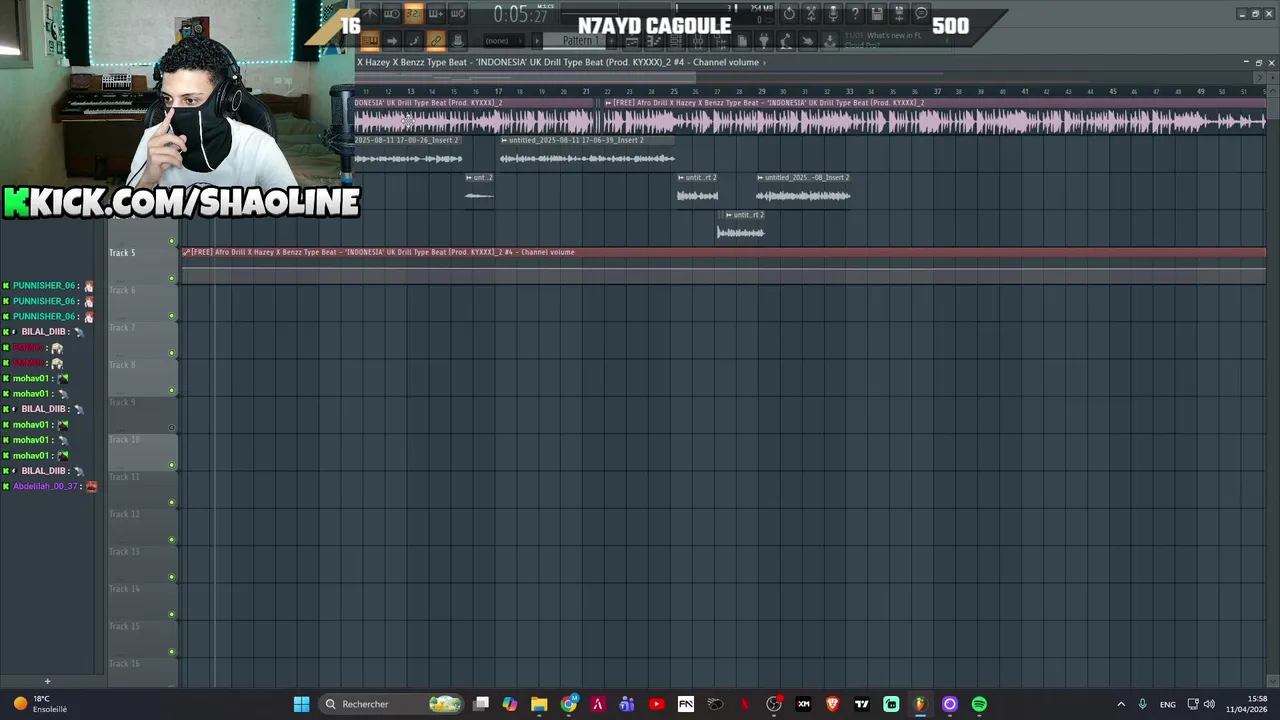Toggle the metronome icon in FL Studio
The image size is (1280, 720).
click(369, 13)
